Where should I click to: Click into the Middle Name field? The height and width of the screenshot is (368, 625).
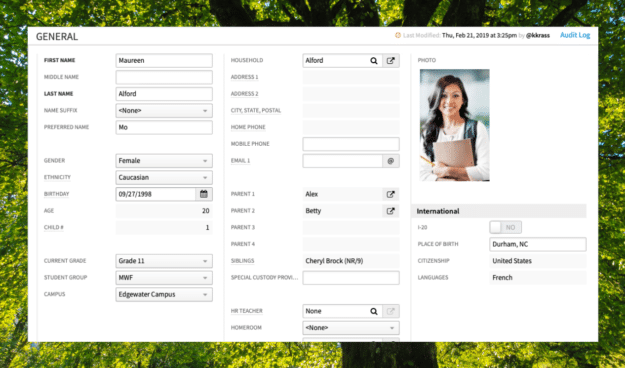tap(164, 77)
